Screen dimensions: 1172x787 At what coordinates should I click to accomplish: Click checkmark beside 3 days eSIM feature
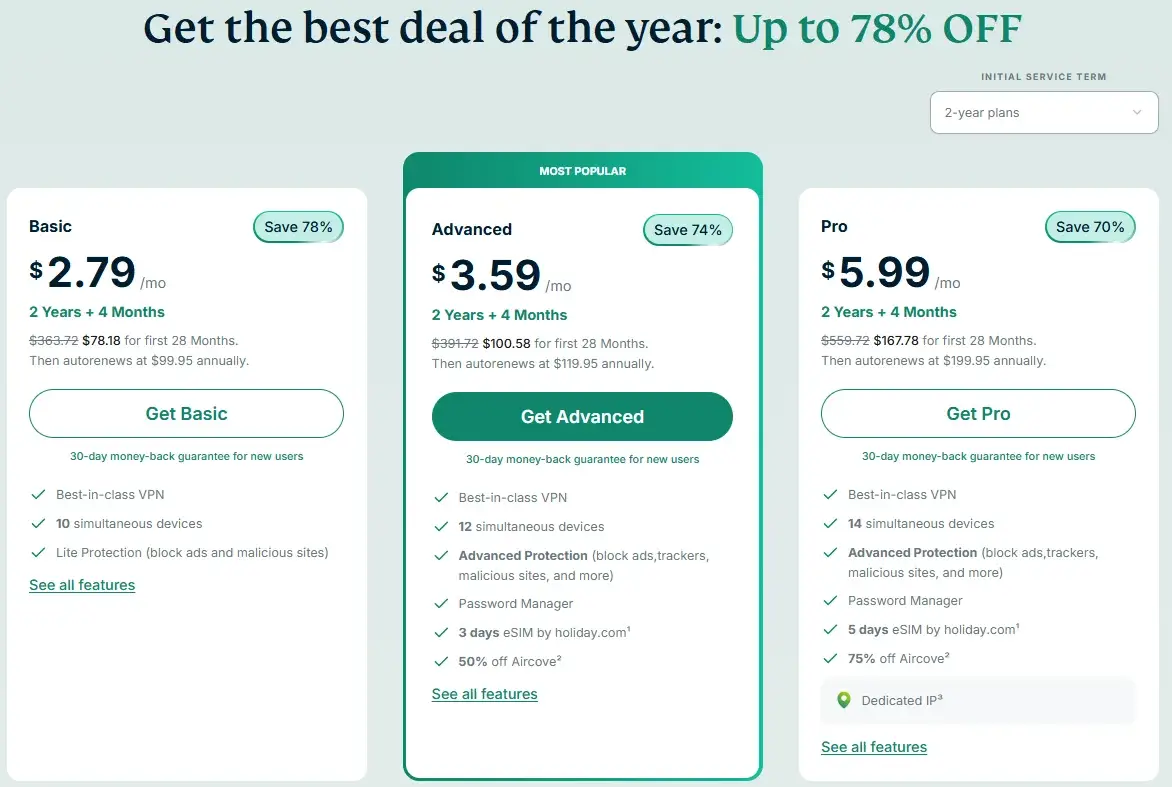coord(441,632)
